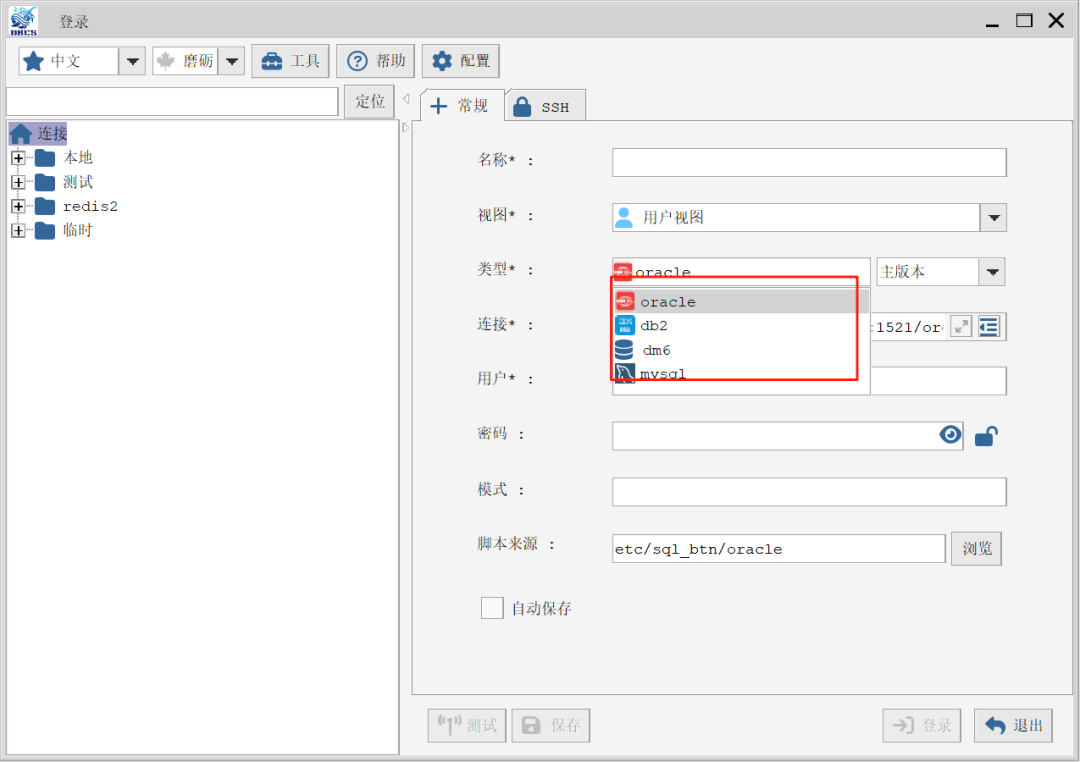Click the expand connection string icon
This screenshot has width=1080, height=762.
pos(961,327)
